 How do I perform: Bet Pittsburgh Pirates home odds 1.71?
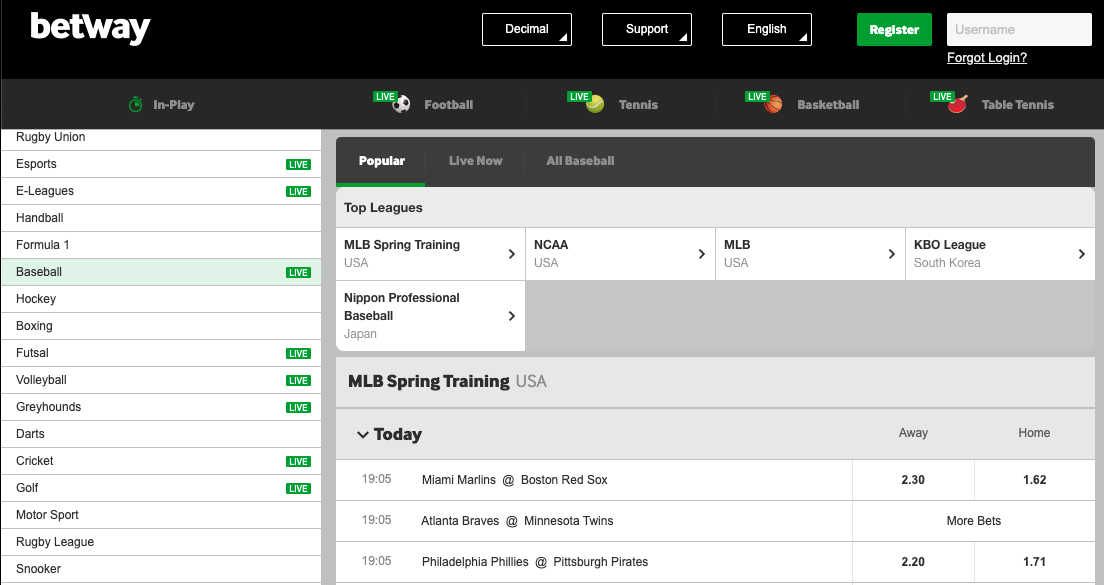coord(1035,562)
